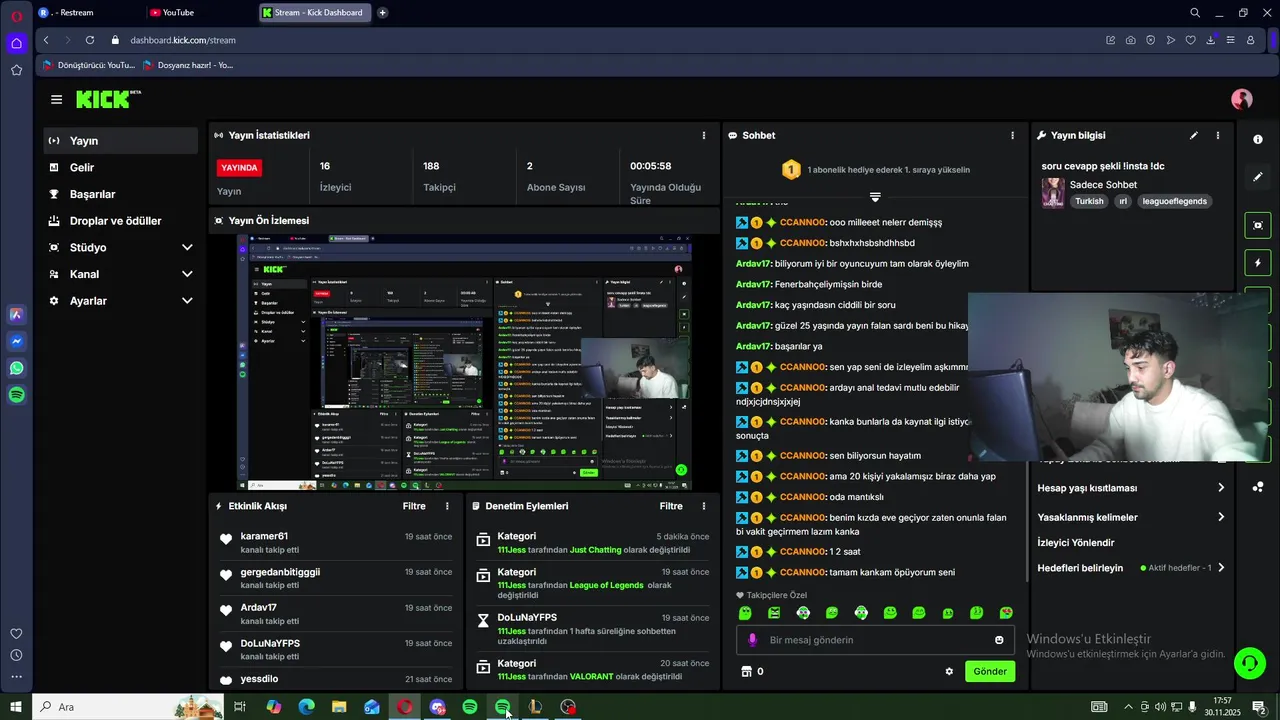
Task: Expand the Stüdyo menu
Action: [x=187, y=247]
